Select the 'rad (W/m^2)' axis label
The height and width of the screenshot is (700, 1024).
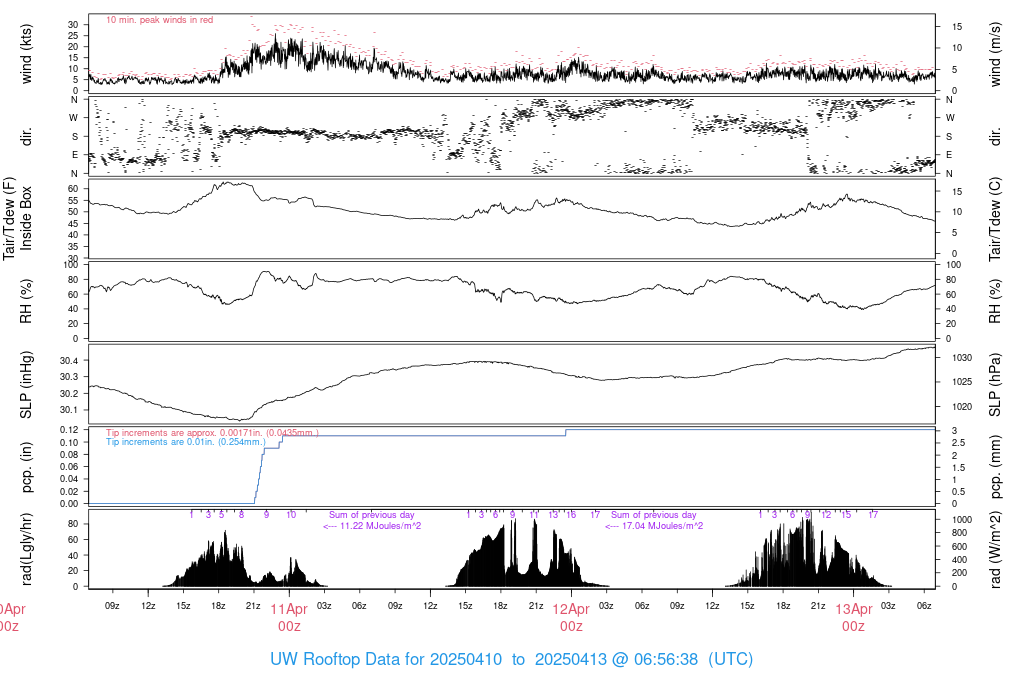[995, 549]
